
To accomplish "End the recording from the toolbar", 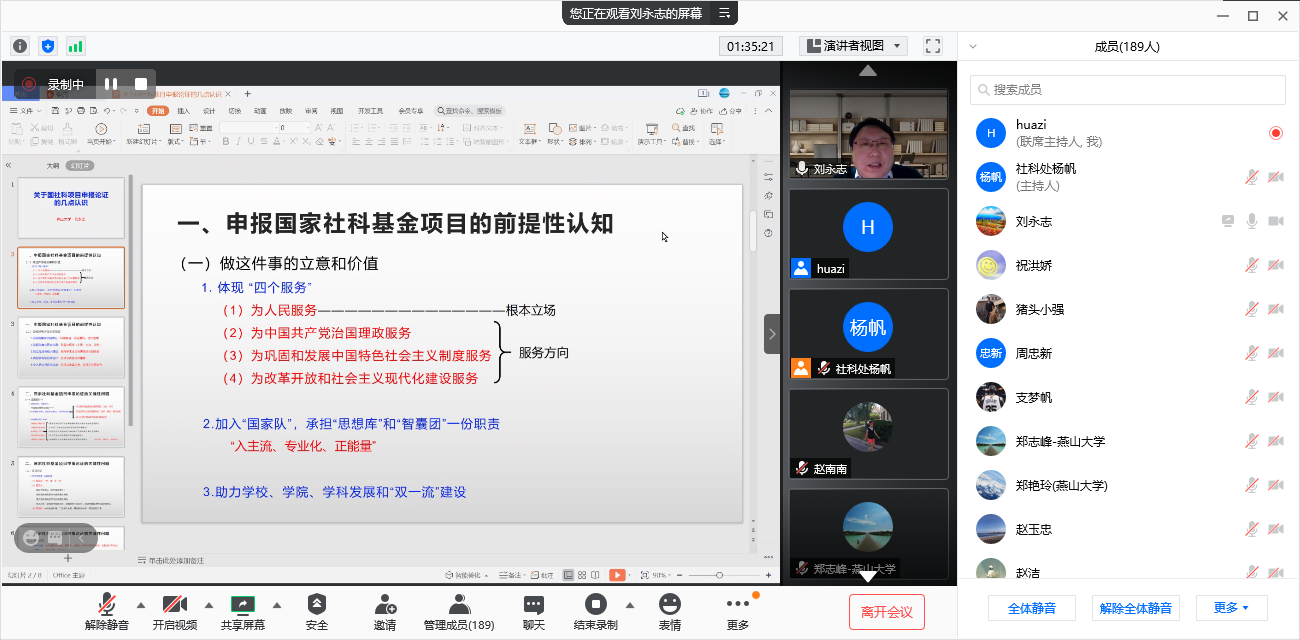I will [596, 612].
